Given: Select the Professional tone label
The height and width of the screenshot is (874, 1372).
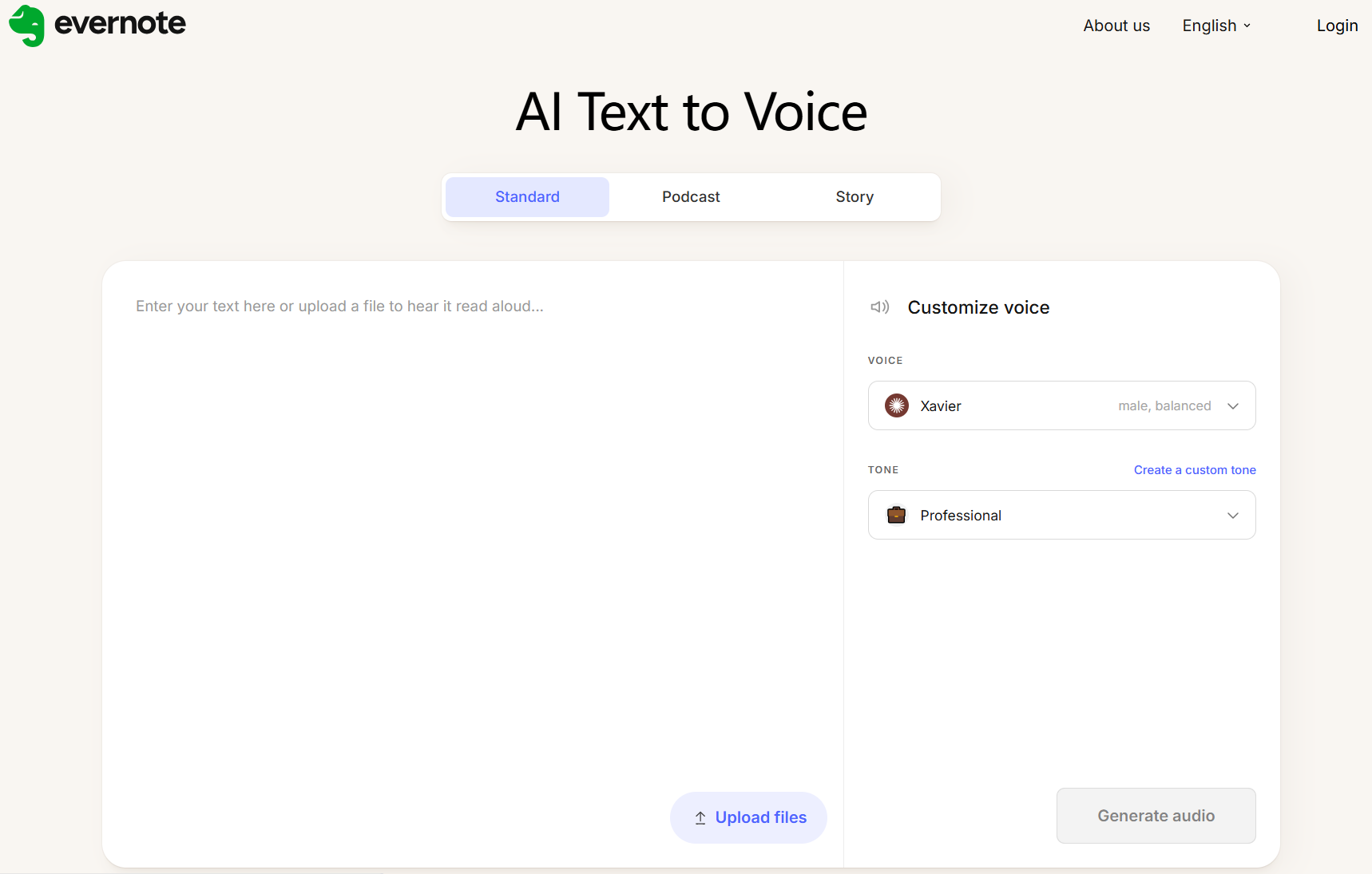Looking at the screenshot, I should (x=960, y=516).
